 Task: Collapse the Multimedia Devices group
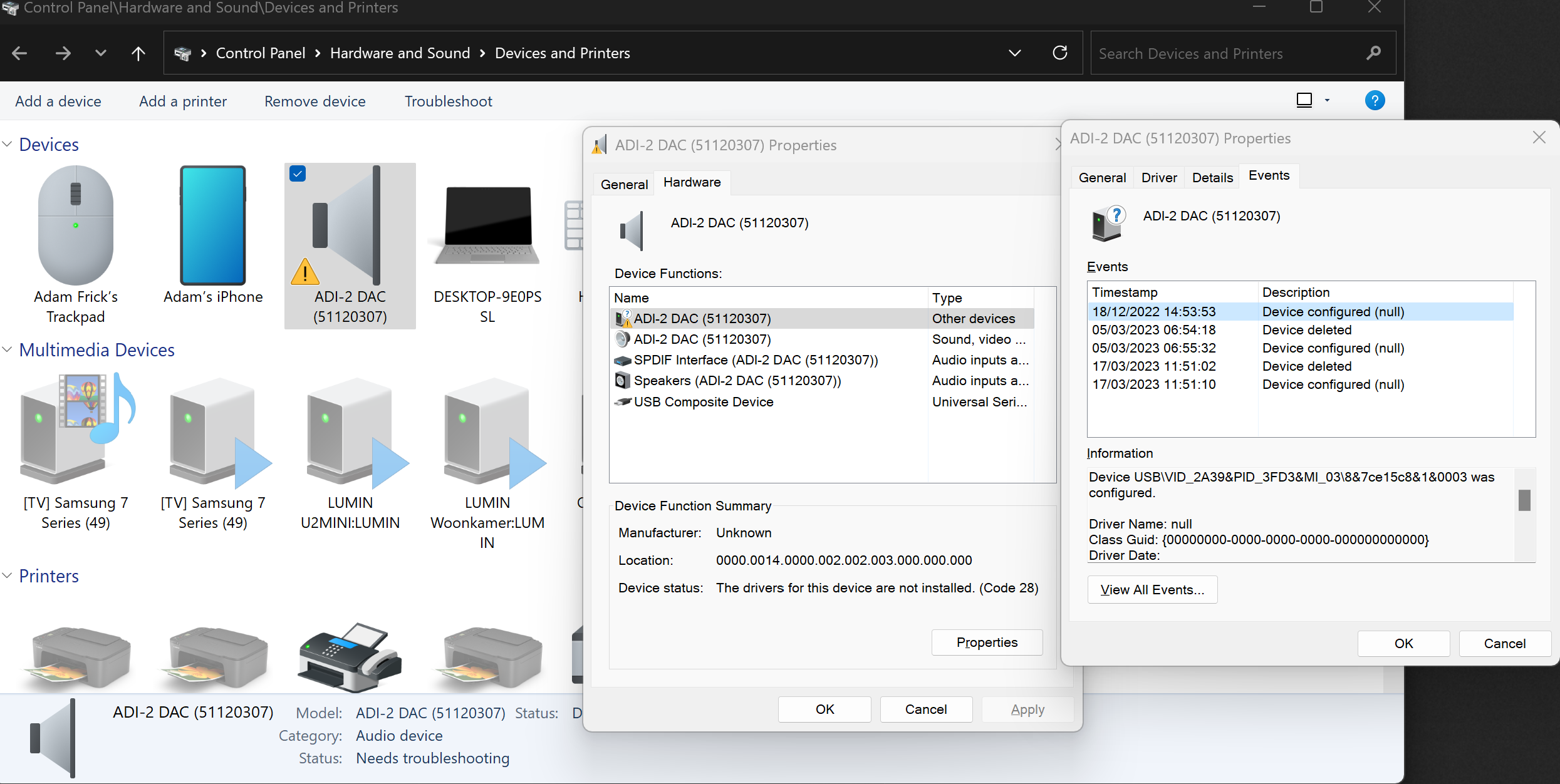tap(8, 349)
